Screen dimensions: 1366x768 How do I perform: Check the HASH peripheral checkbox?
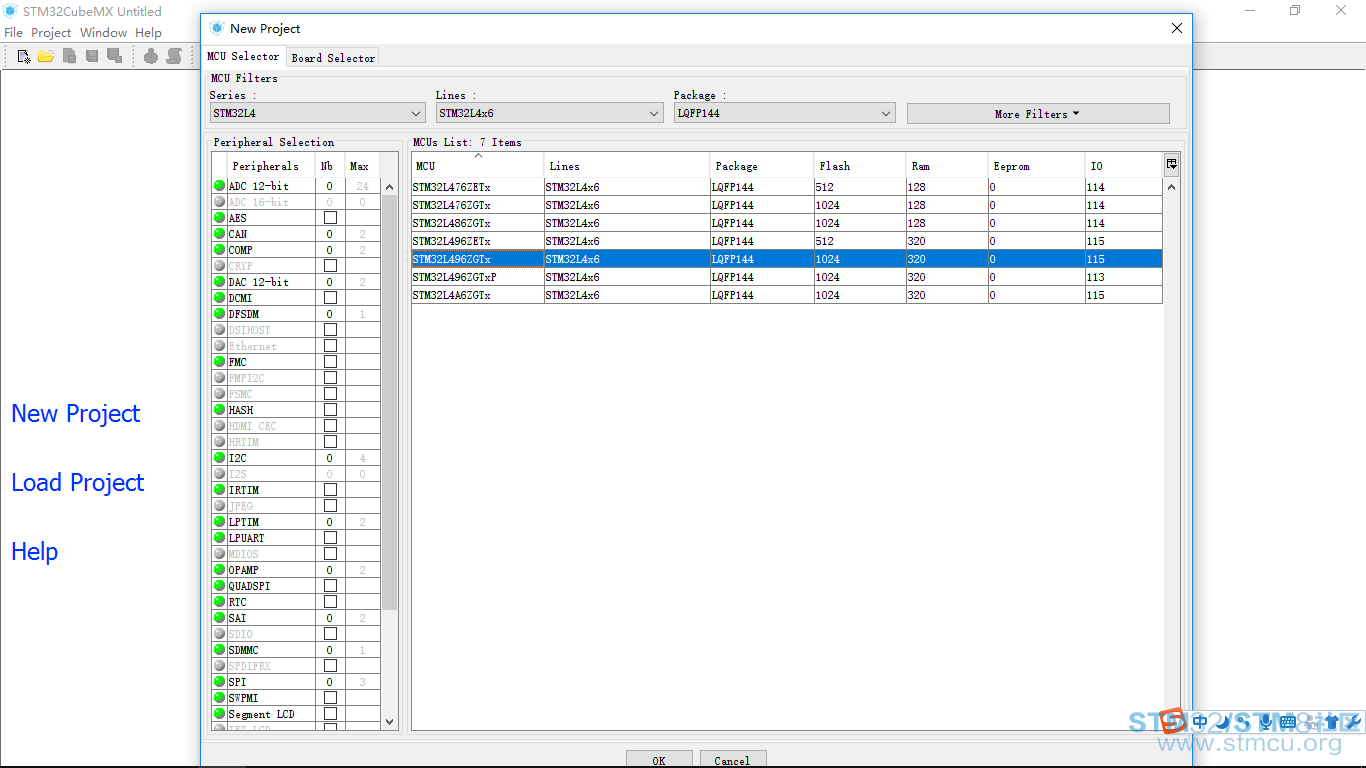[330, 410]
